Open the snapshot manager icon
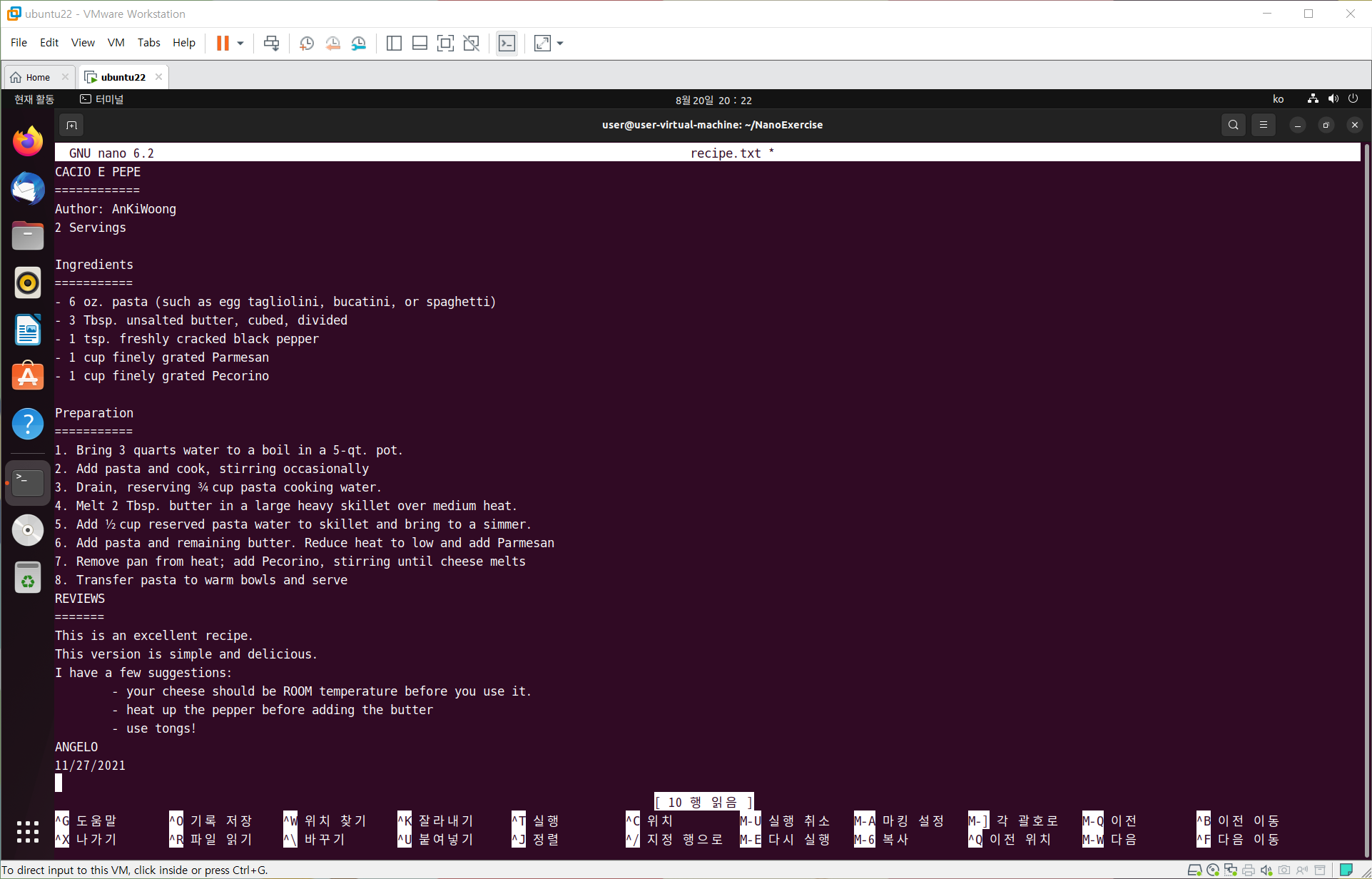Viewport: 1372px width, 879px height. pos(359,44)
